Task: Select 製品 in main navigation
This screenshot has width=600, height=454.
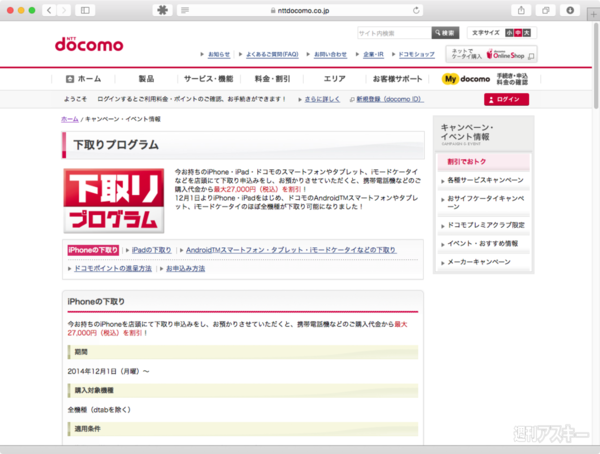Action: tap(146, 79)
